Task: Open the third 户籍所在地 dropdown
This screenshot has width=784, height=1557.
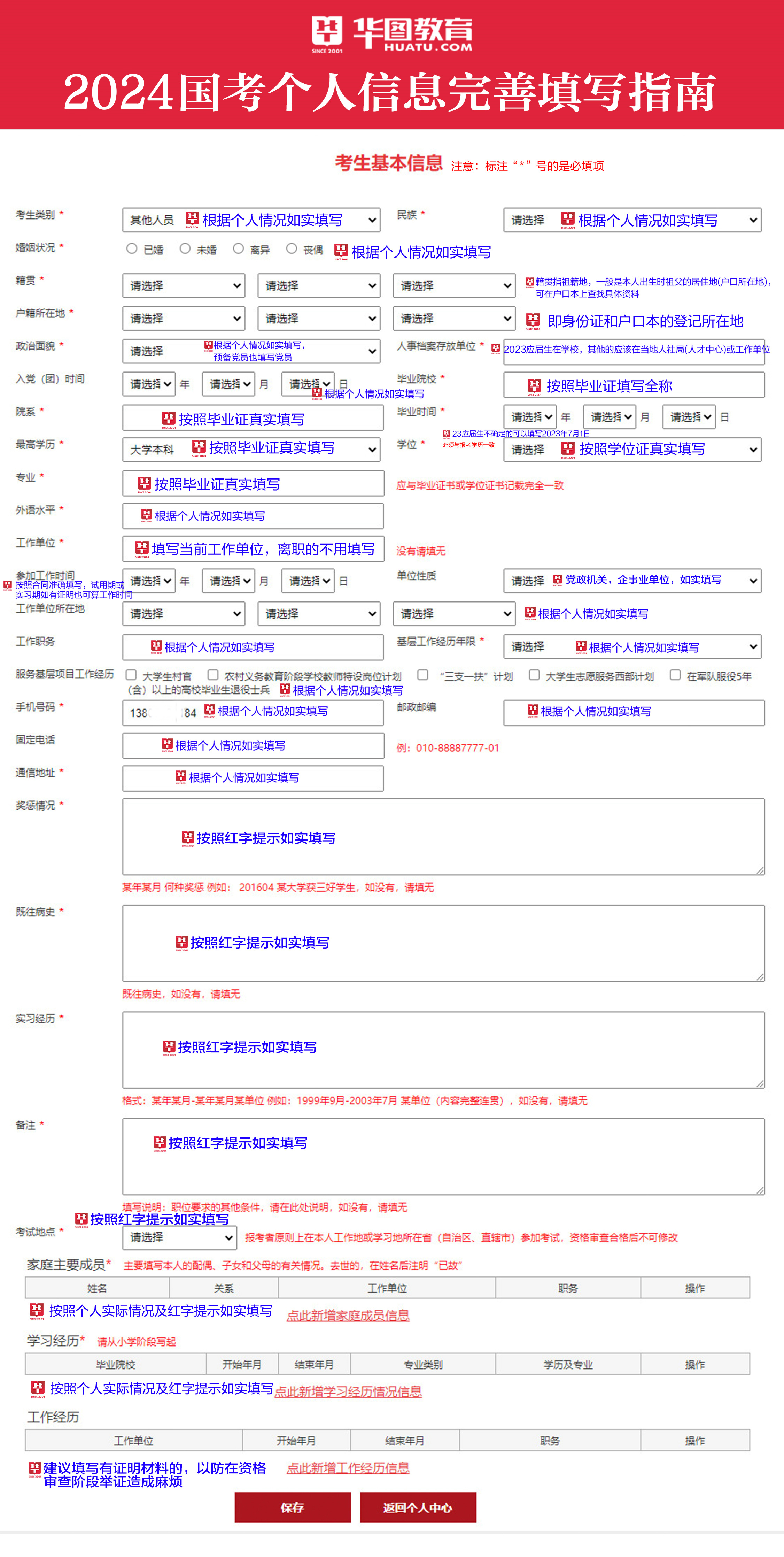Action: [x=454, y=319]
